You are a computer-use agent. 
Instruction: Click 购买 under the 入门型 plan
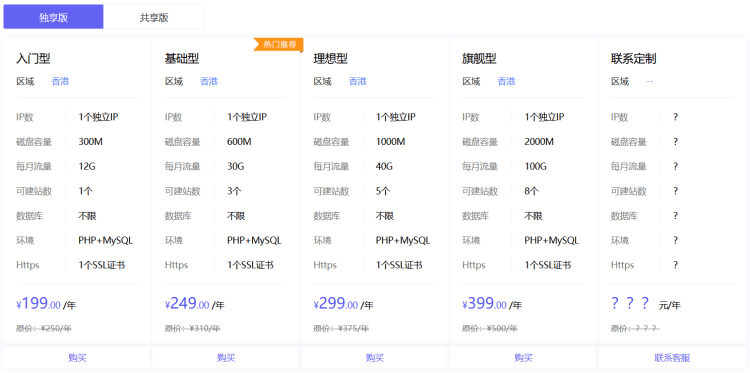[77, 358]
